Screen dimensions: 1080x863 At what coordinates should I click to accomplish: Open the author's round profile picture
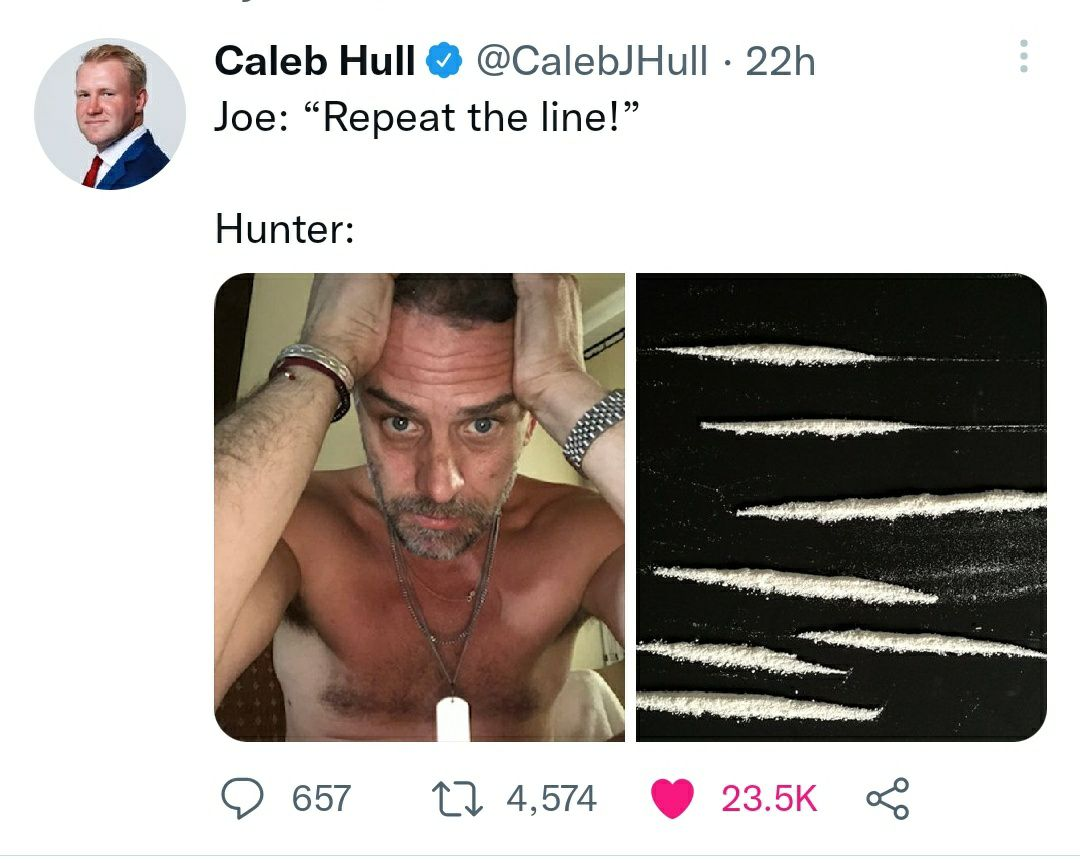110,114
